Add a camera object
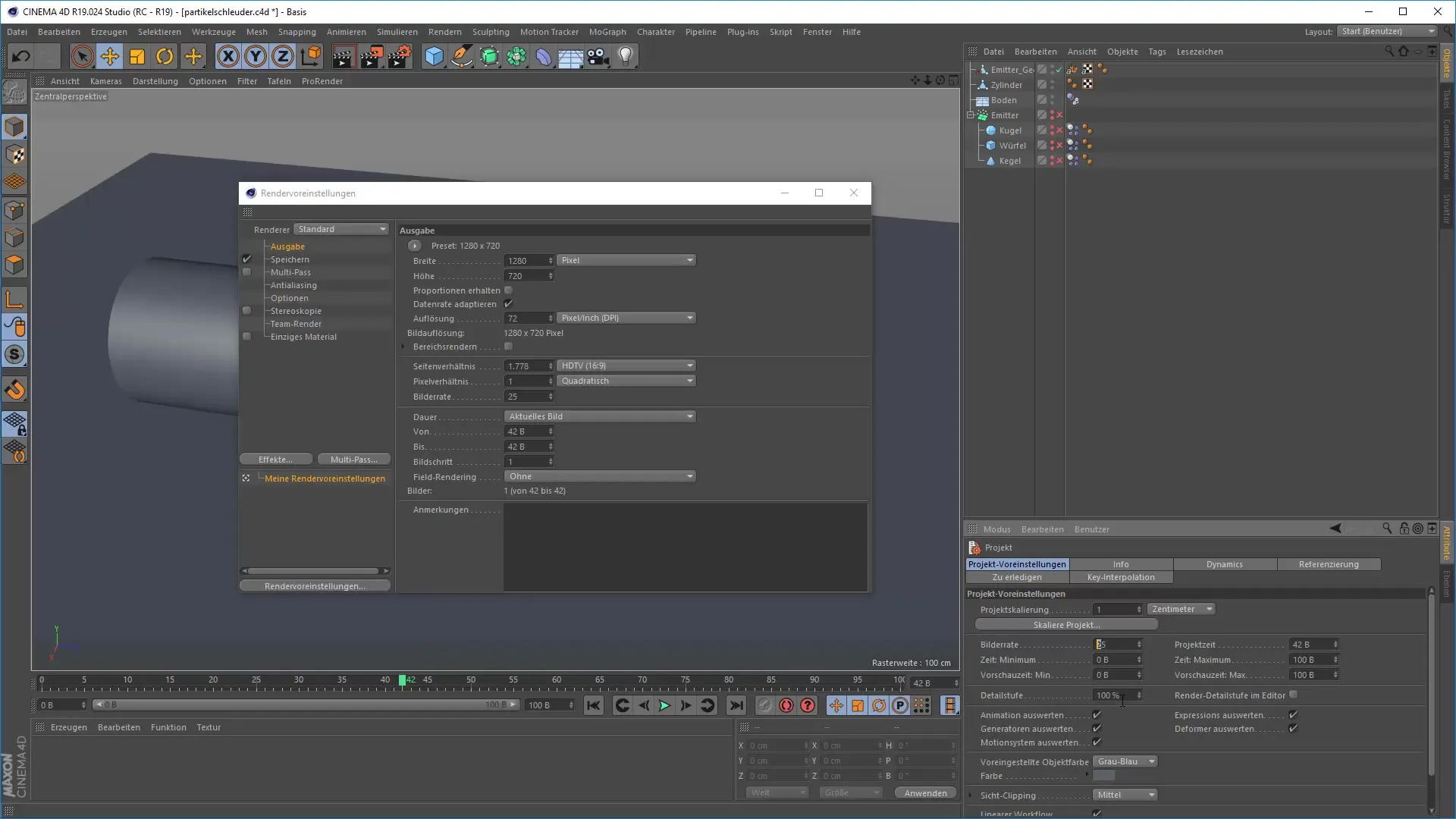Viewport: 1456px width, 819px height. [598, 56]
